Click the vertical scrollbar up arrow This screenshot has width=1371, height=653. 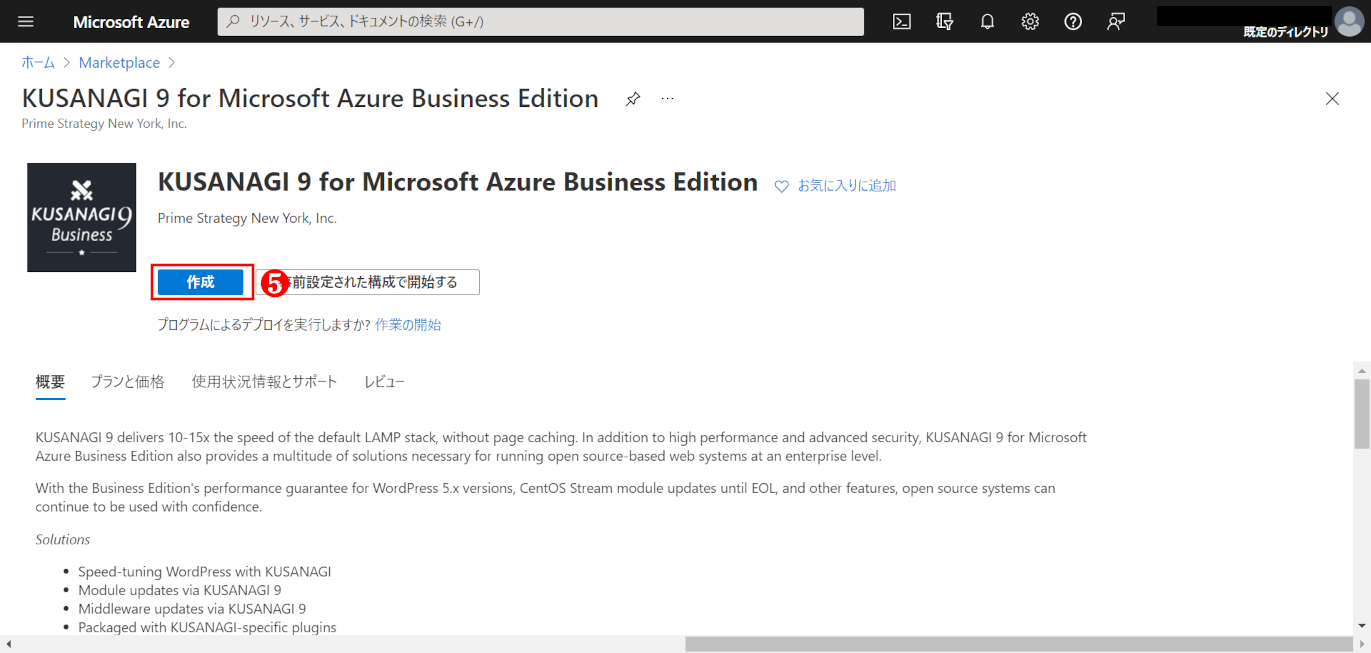click(1362, 369)
